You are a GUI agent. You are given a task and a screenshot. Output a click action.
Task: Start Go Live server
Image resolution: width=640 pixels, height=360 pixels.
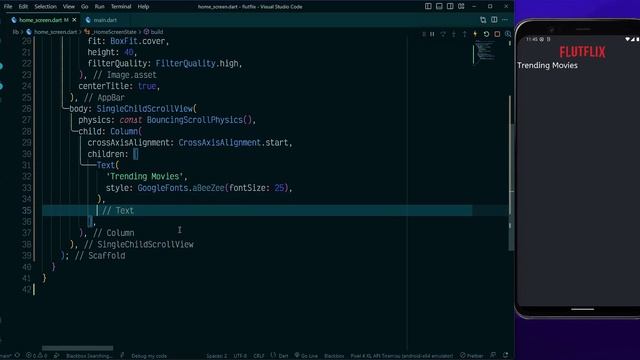[x=306, y=356]
